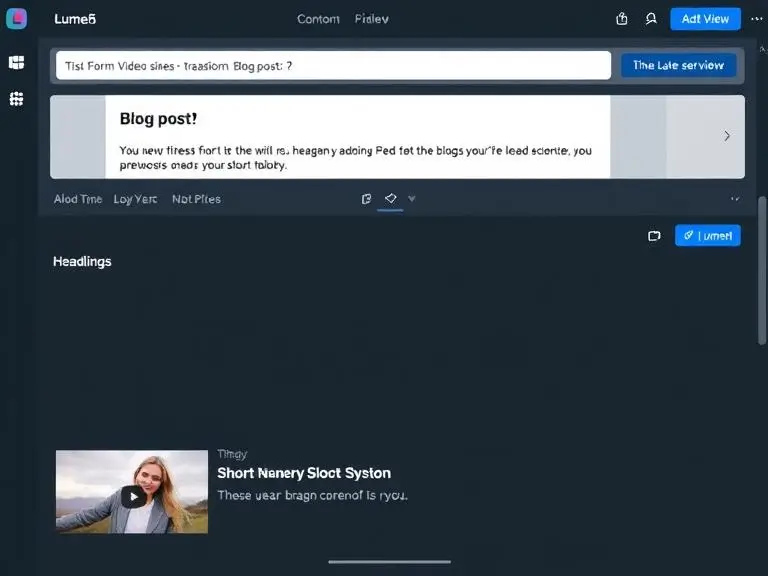Click the screen layout icon beside Lumen button
The height and width of the screenshot is (576, 768).
[654, 236]
